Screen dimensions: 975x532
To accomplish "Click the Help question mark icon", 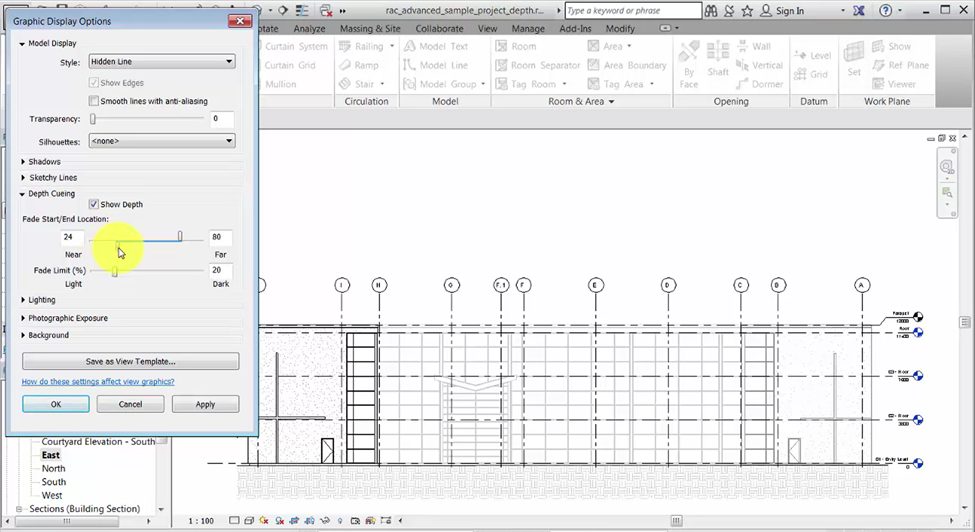I will (887, 11).
